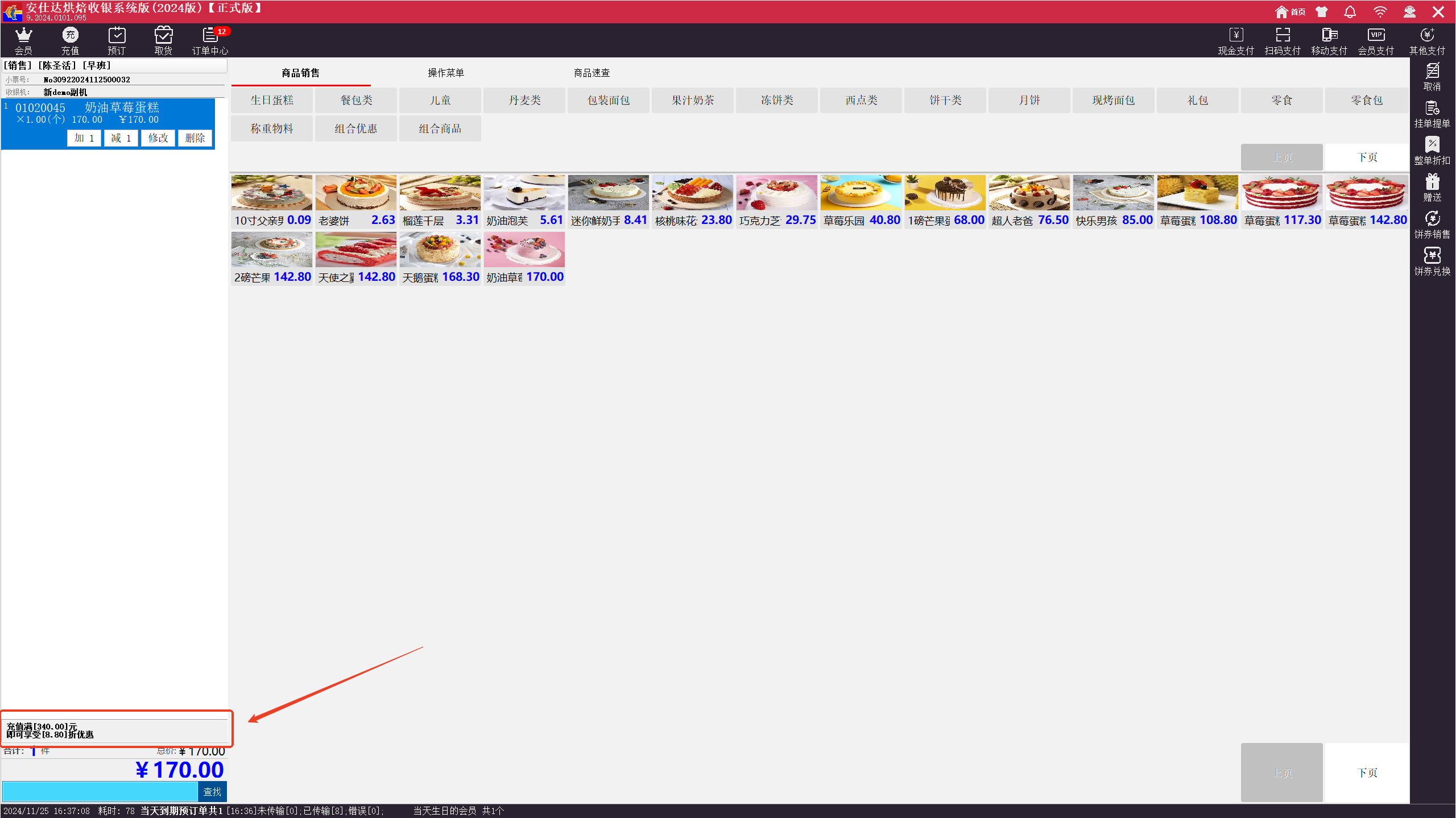1456x818 pixels.
Task: Go to 下页 of category list
Action: pyautogui.click(x=1367, y=157)
